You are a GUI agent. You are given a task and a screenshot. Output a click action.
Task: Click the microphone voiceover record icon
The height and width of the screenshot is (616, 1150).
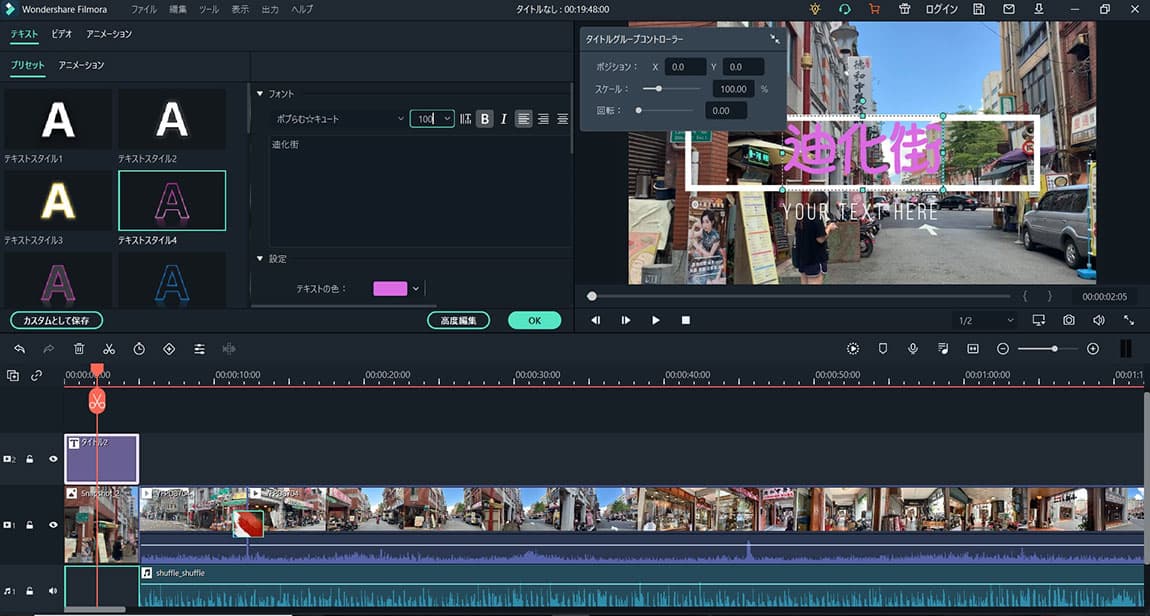coord(913,348)
